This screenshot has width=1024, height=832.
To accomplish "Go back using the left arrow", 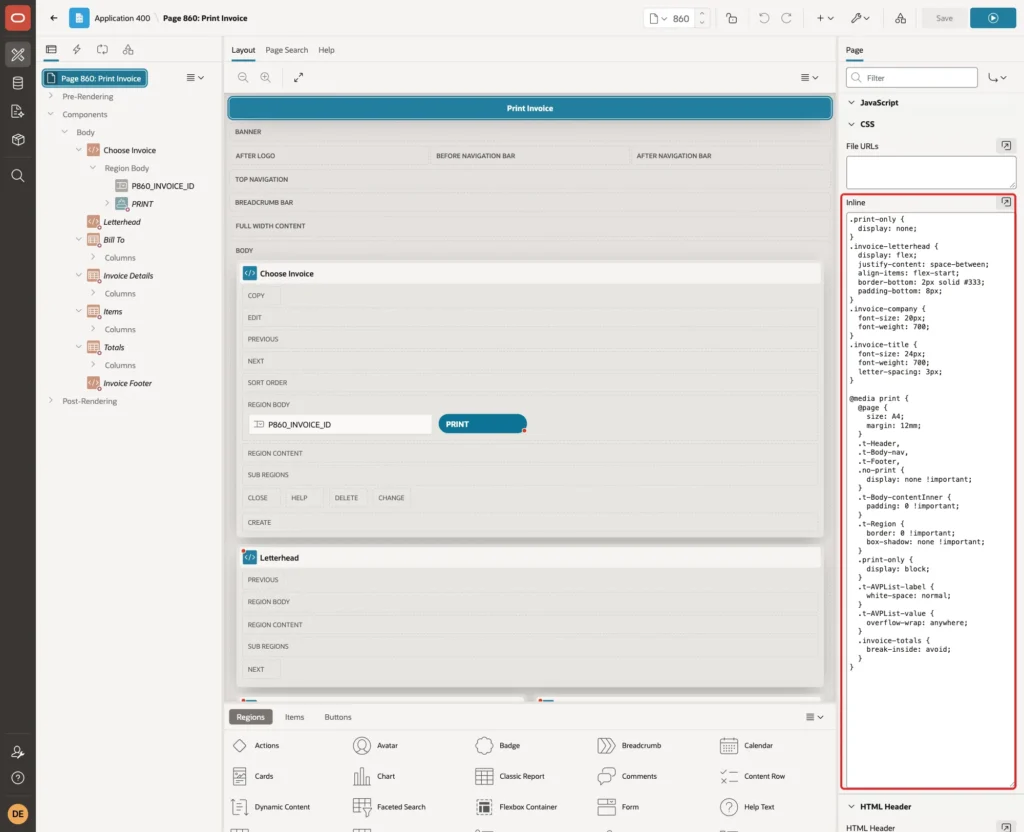I will pos(54,18).
